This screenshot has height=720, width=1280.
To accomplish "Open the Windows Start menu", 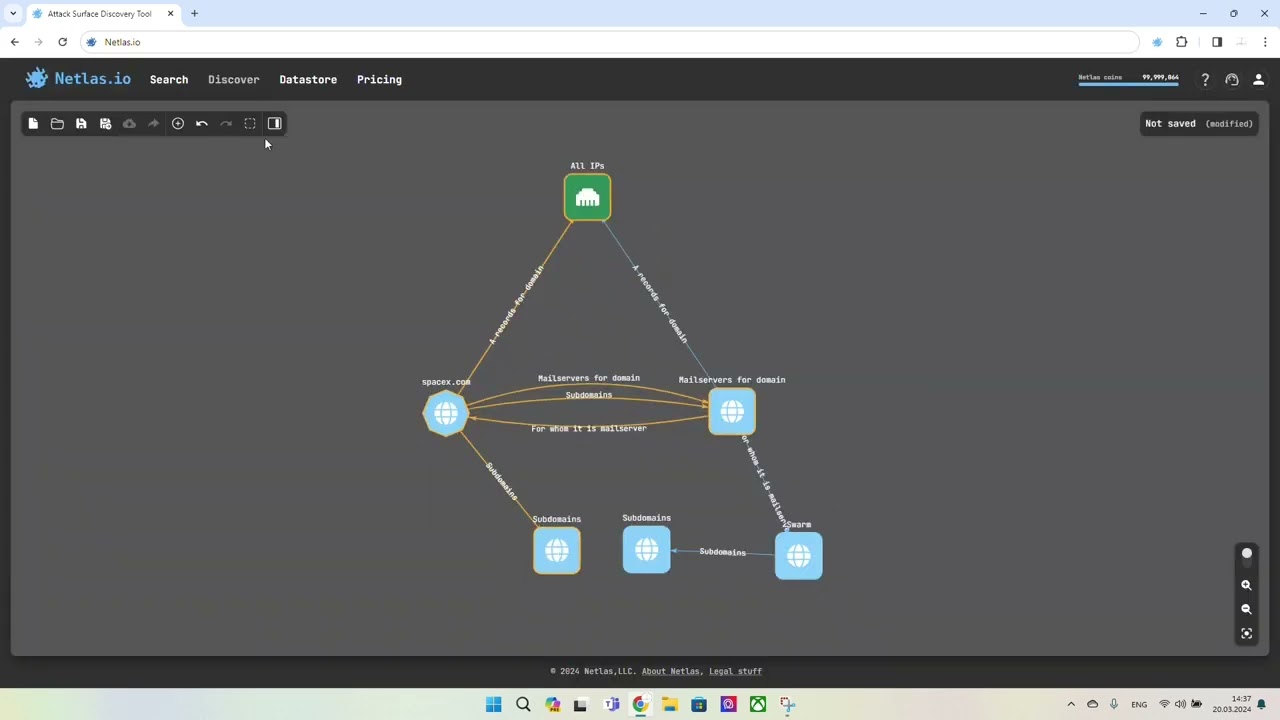I will (494, 704).
